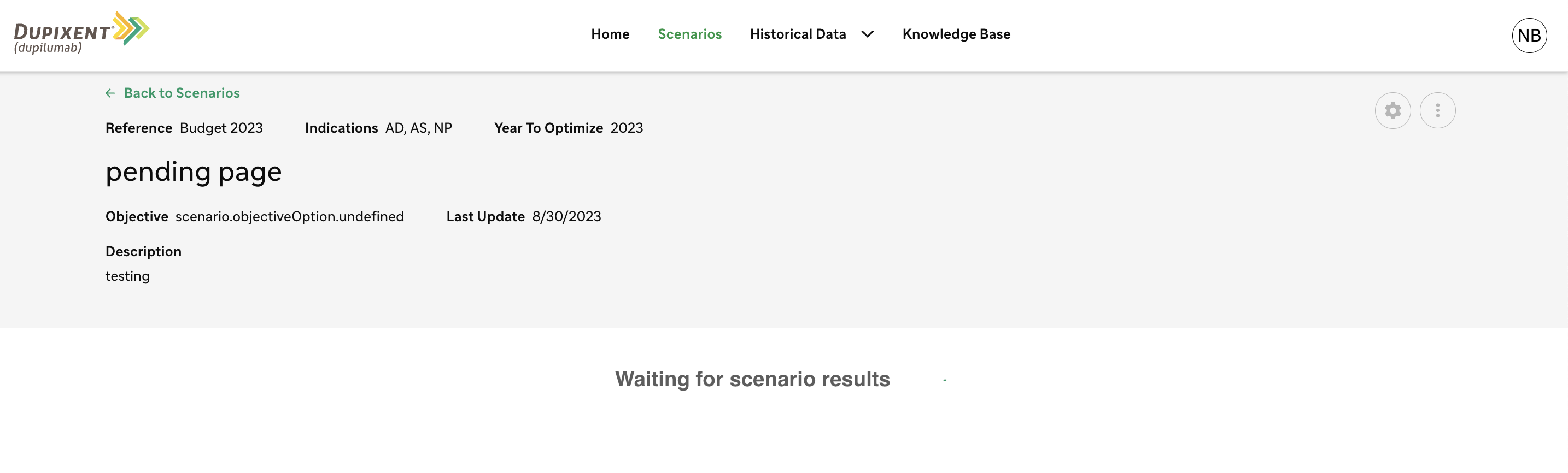Click the loading spinner next to waiting message

click(x=945, y=380)
